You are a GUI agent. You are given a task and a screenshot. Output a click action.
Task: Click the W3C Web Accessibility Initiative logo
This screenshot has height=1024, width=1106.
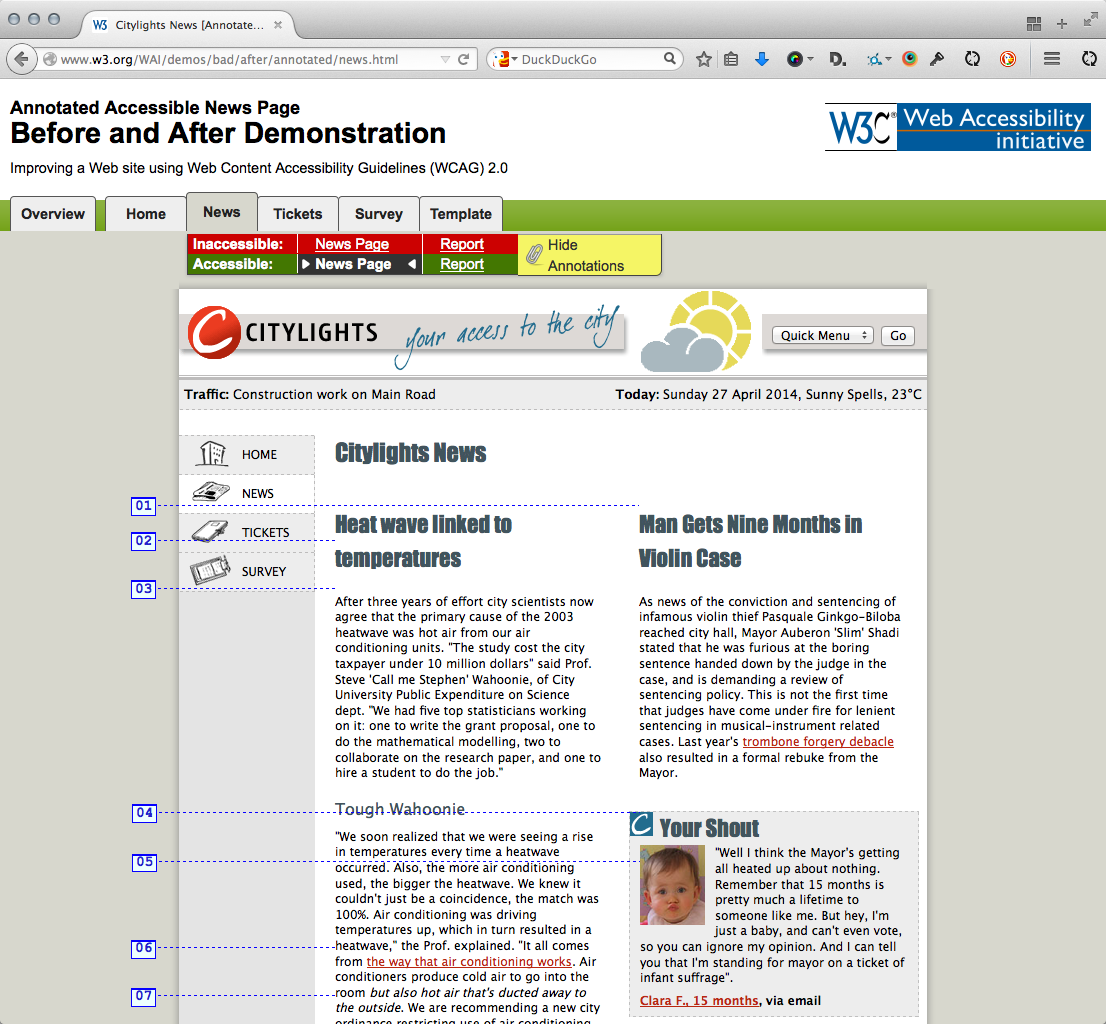(957, 128)
